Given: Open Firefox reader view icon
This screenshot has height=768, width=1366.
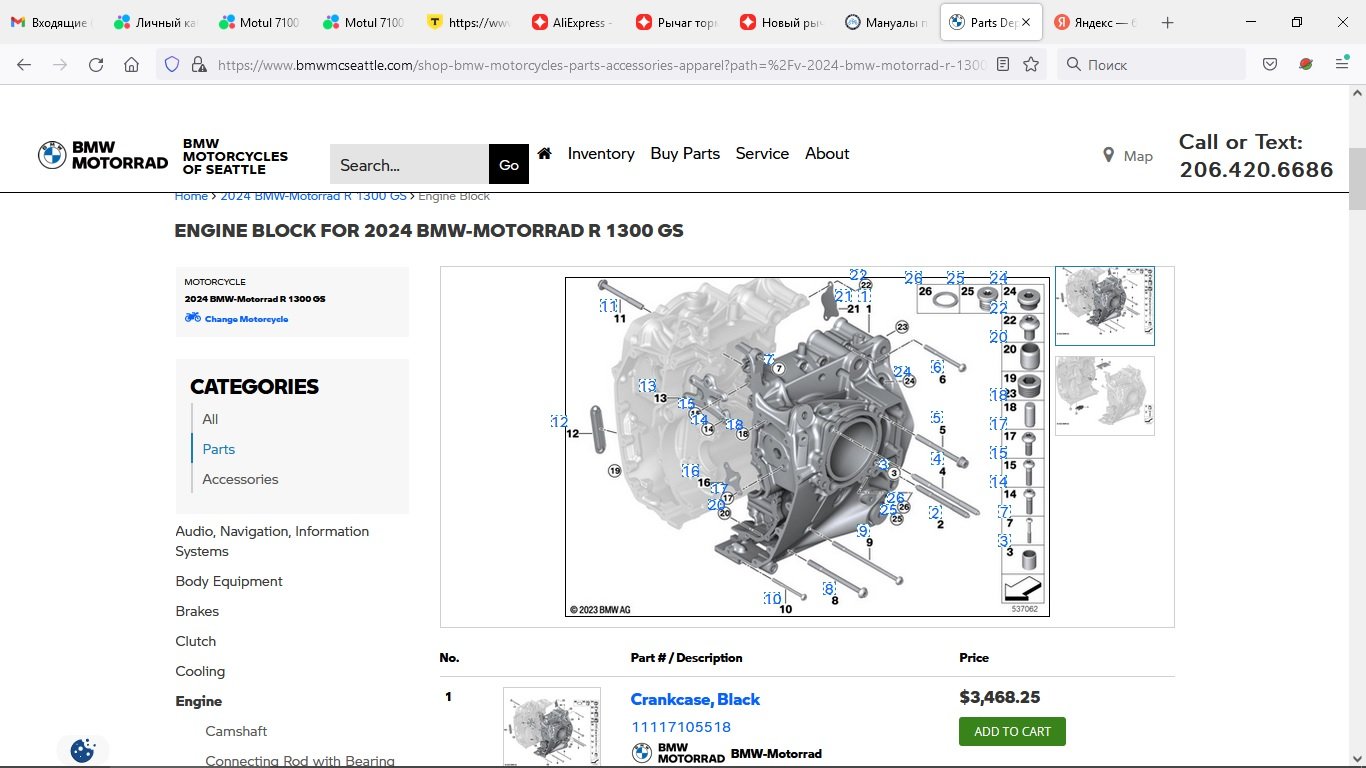Looking at the screenshot, I should pyautogui.click(x=1003, y=65).
